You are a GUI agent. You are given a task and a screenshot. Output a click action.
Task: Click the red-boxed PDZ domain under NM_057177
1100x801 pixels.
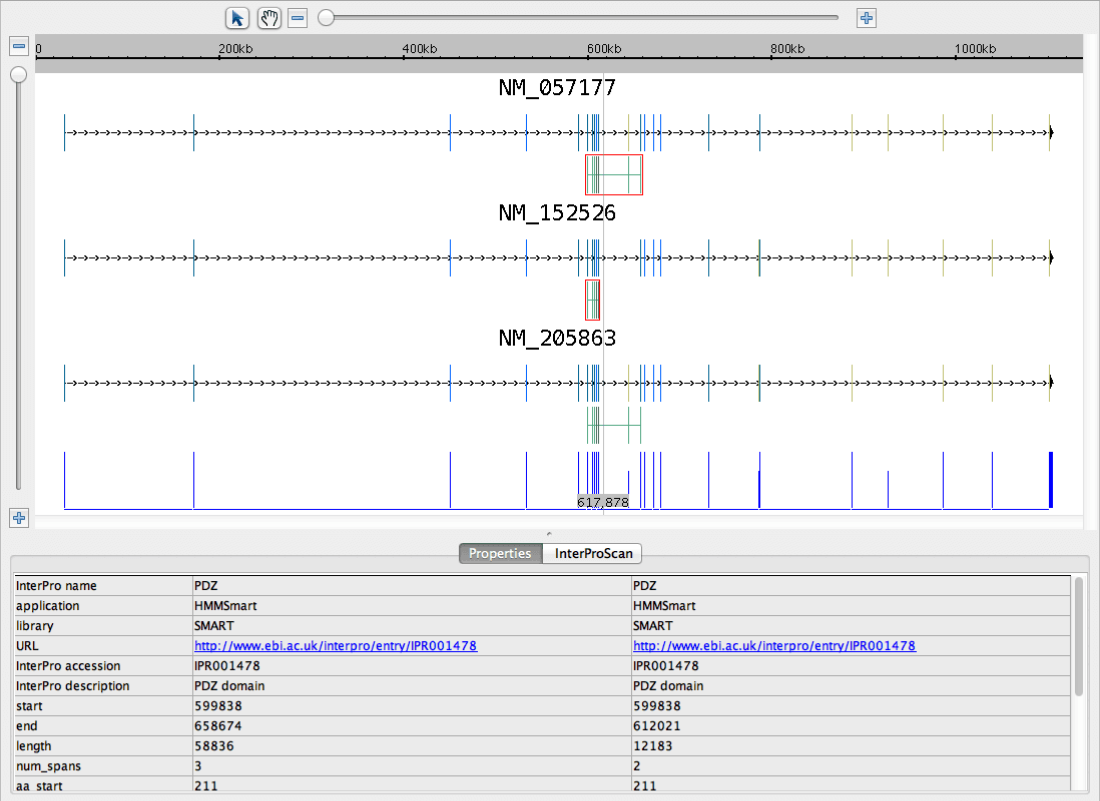tap(614, 175)
